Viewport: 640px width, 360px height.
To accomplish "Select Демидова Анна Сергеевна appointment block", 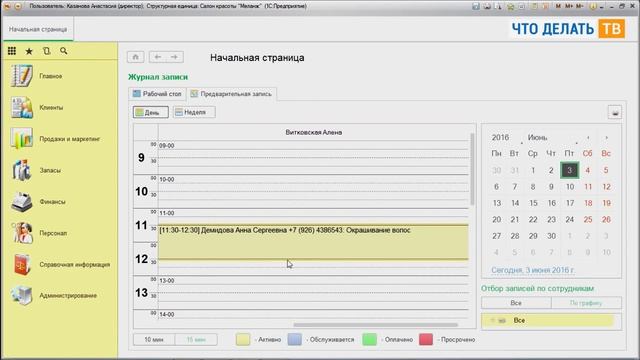I will (x=313, y=242).
